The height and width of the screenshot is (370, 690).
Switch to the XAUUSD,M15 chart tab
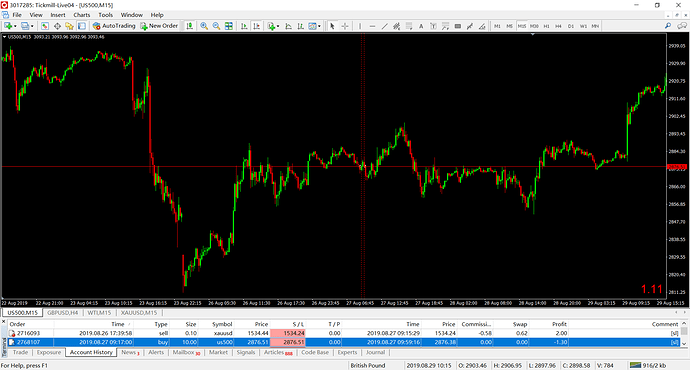click(x=139, y=313)
